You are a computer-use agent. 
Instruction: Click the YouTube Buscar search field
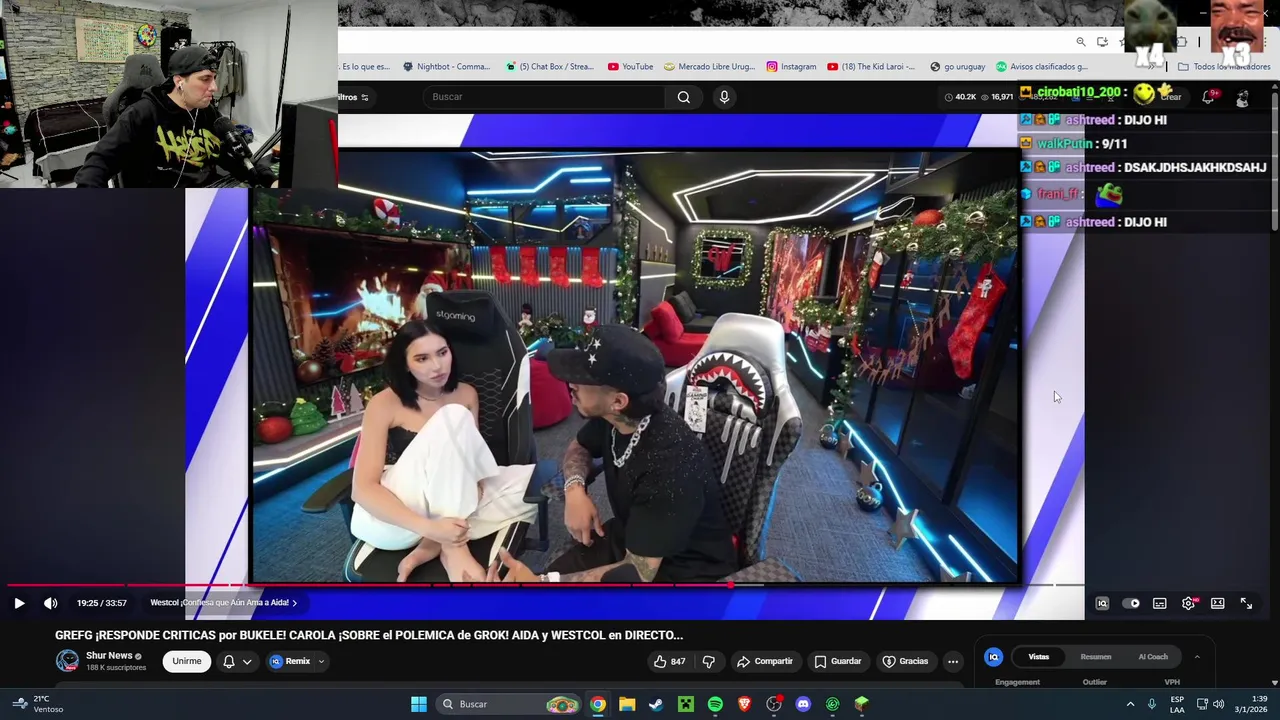[545, 97]
